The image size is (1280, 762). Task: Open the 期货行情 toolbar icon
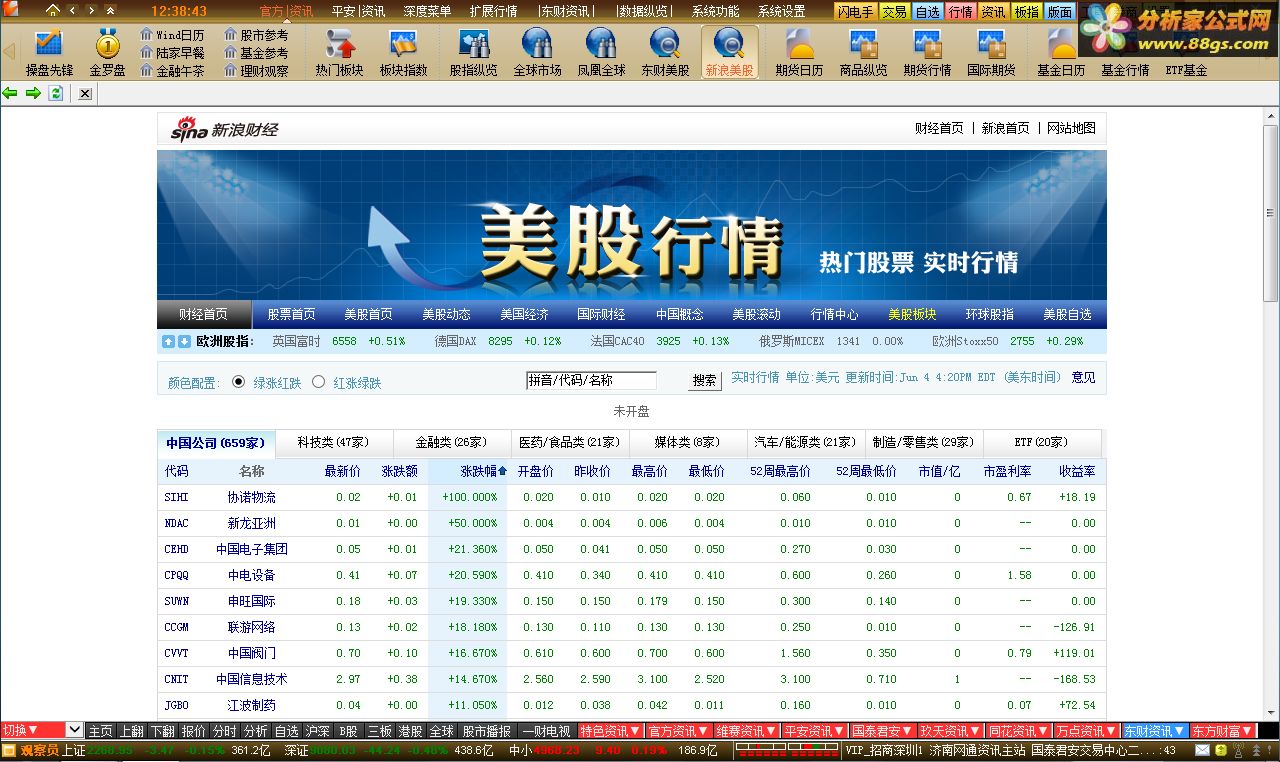pos(927,52)
